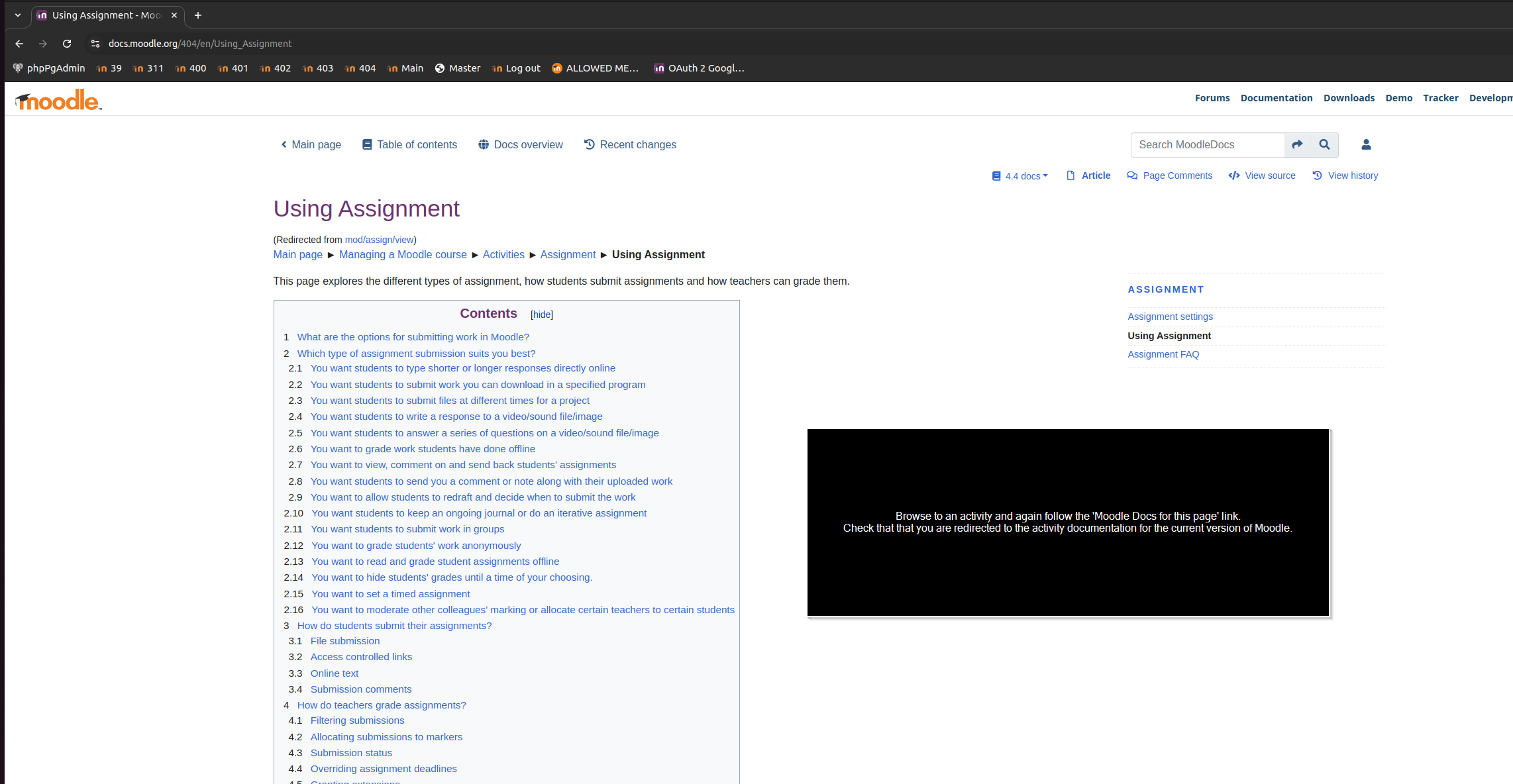
Task: Click the Moodle logo
Action: pos(58,100)
